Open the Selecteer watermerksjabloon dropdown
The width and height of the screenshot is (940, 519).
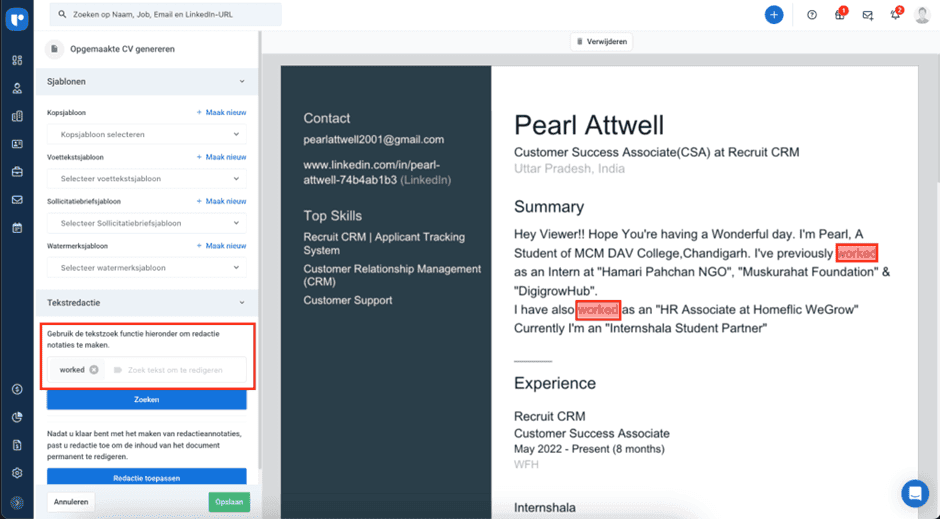[147, 268]
